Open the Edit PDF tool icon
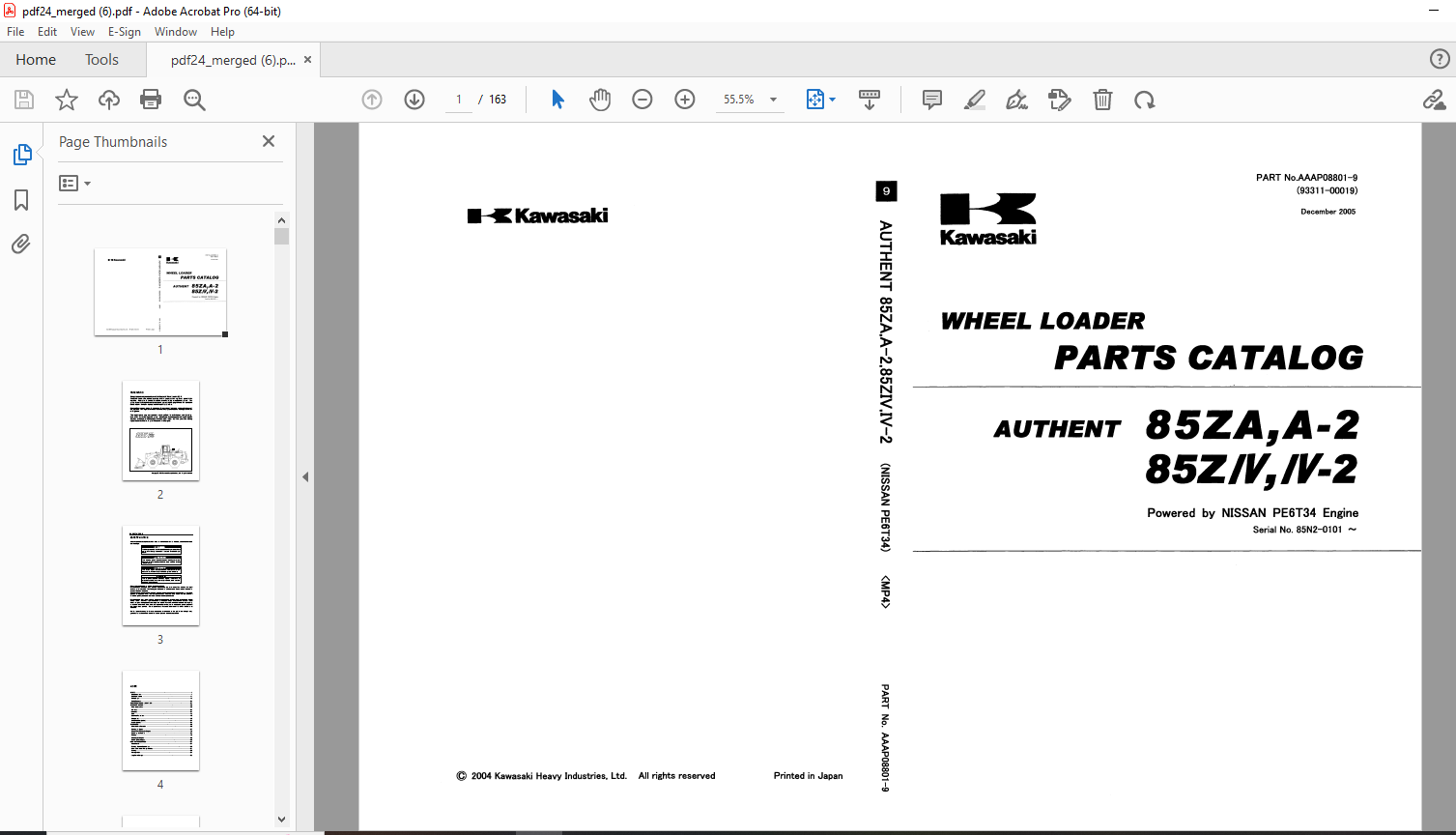 tap(1060, 100)
